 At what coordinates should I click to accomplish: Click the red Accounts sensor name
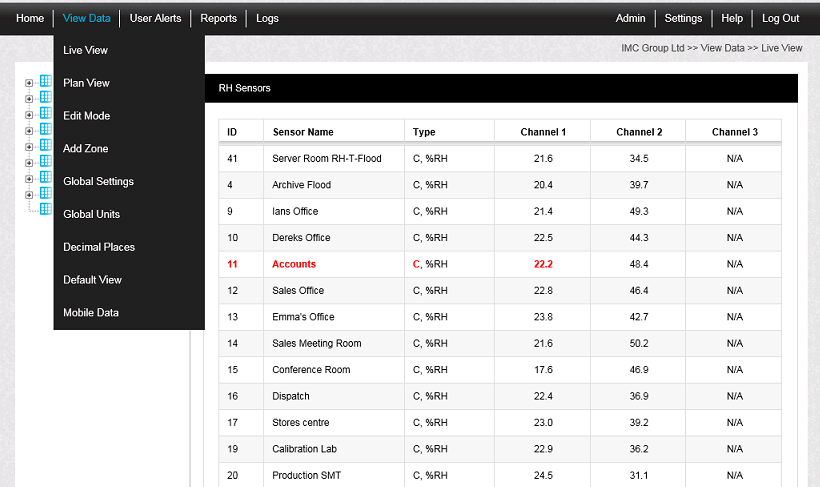[294, 264]
